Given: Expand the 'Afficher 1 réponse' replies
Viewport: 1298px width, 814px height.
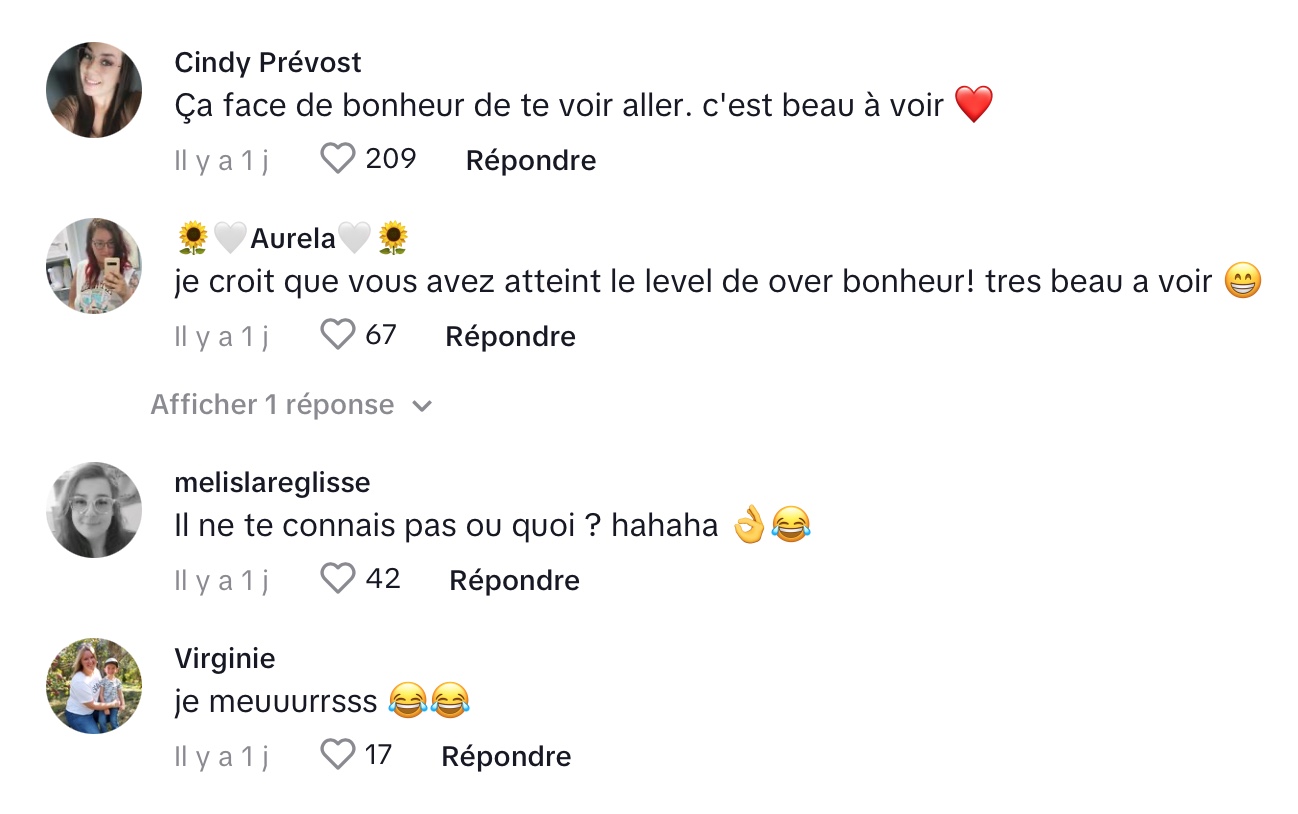Looking at the screenshot, I should [x=272, y=405].
